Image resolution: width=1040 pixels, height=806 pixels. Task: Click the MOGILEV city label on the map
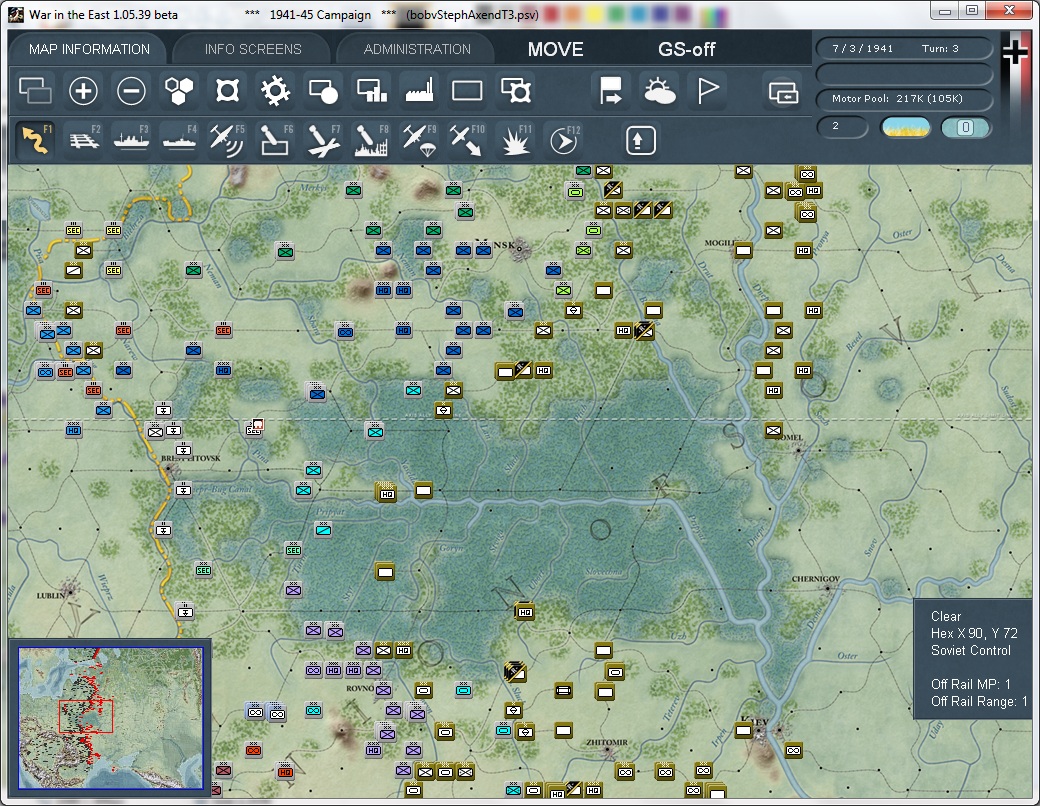[x=721, y=243]
